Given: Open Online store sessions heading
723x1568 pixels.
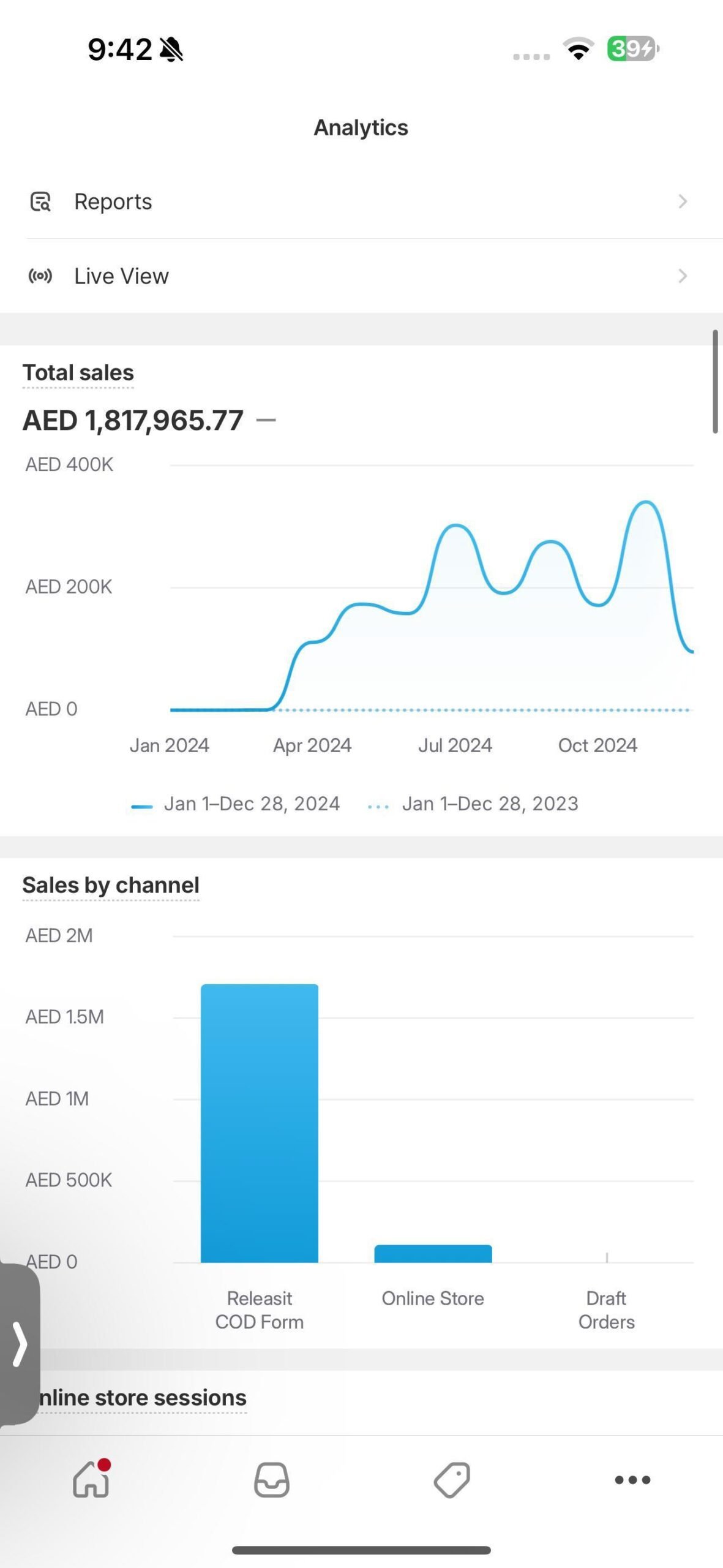Looking at the screenshot, I should 140,1397.
